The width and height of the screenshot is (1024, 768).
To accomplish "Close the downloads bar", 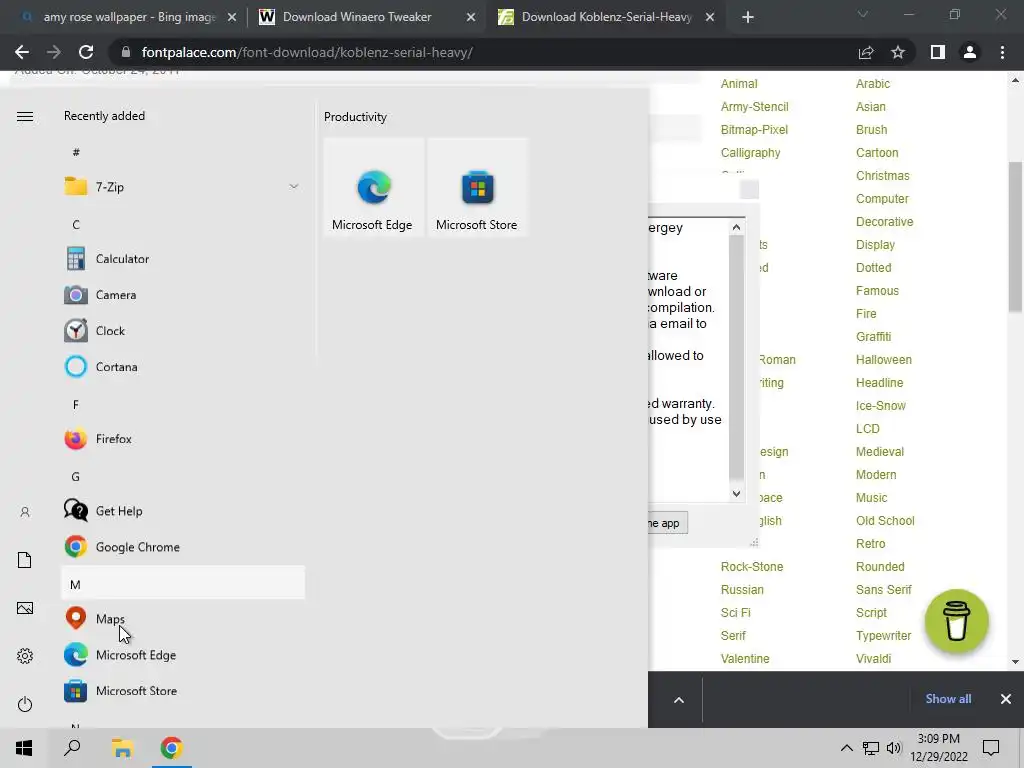I will pyautogui.click(x=1006, y=699).
